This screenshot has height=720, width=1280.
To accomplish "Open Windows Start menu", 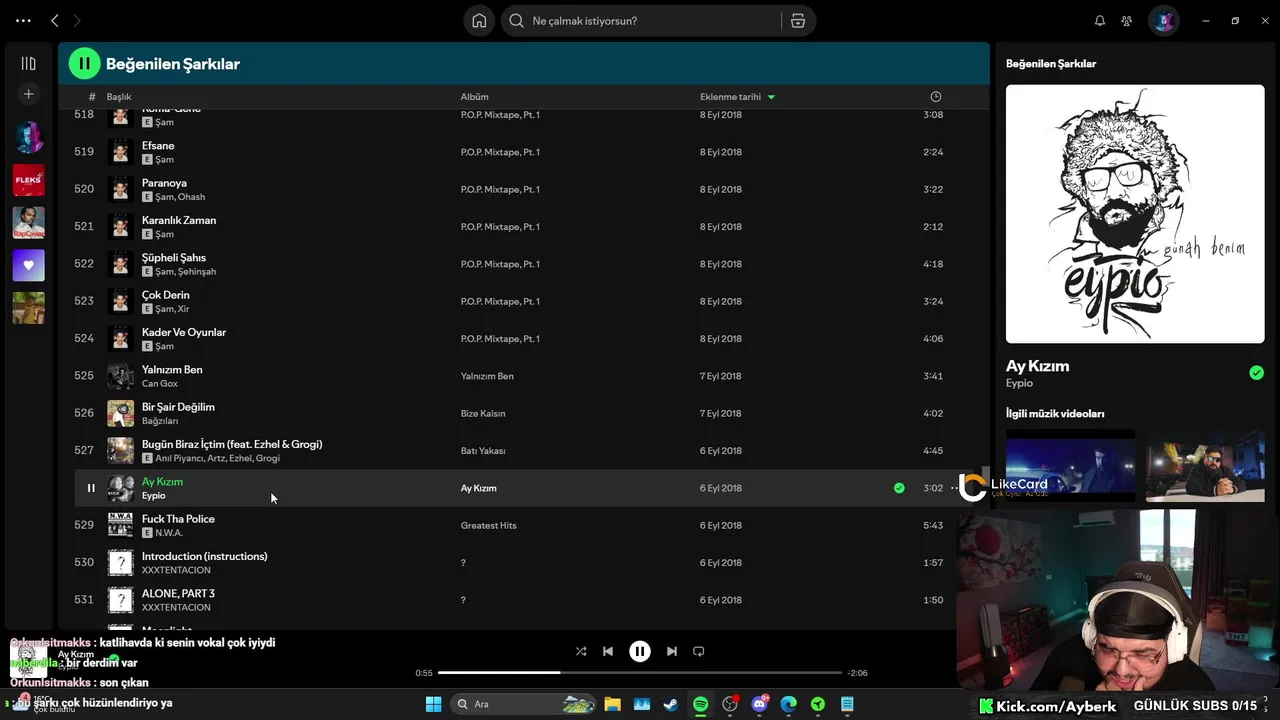I will (433, 704).
